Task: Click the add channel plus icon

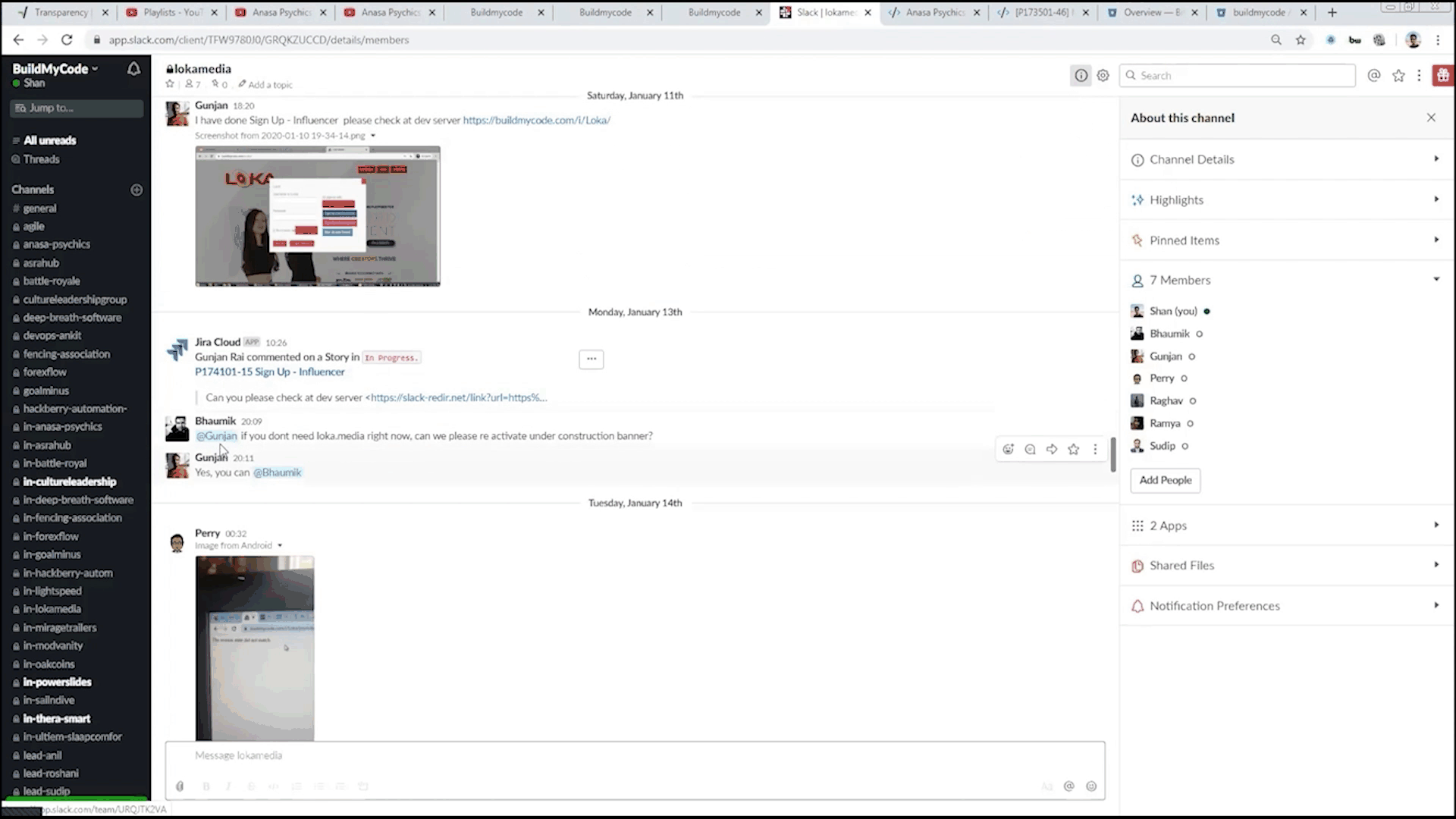Action: pos(136,190)
